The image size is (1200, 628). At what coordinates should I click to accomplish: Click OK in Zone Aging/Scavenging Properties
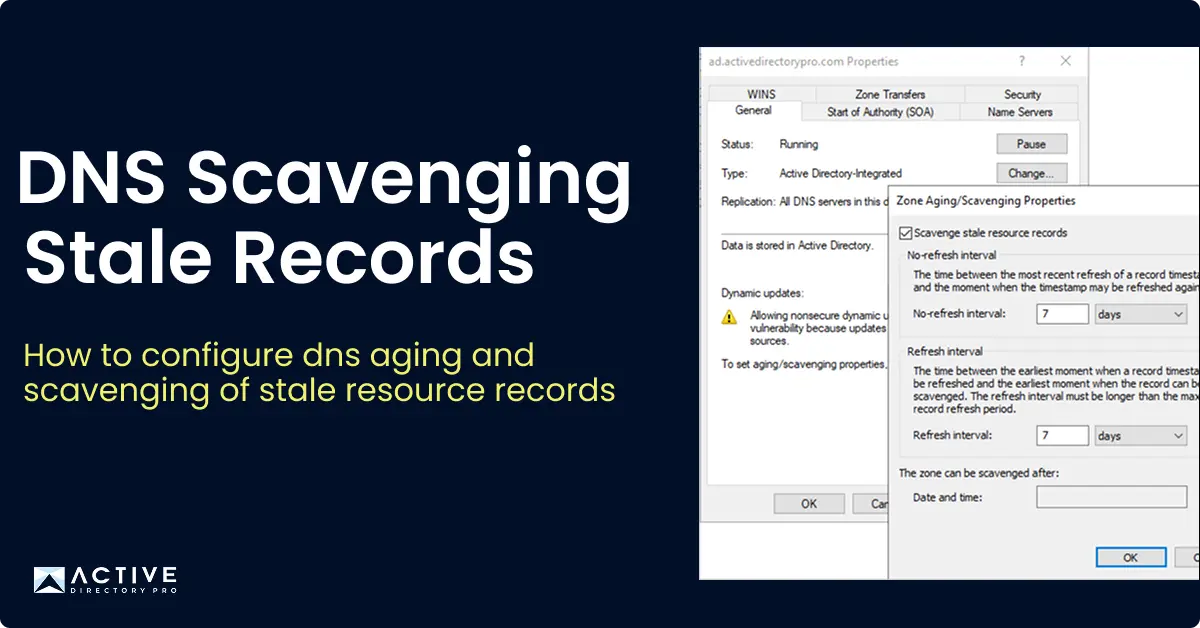click(x=1130, y=557)
